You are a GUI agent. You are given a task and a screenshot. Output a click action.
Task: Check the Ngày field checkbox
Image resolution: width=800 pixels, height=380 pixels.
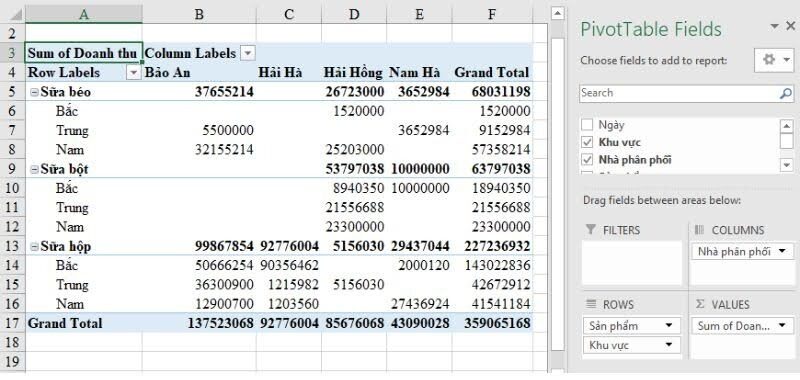pyautogui.click(x=587, y=124)
